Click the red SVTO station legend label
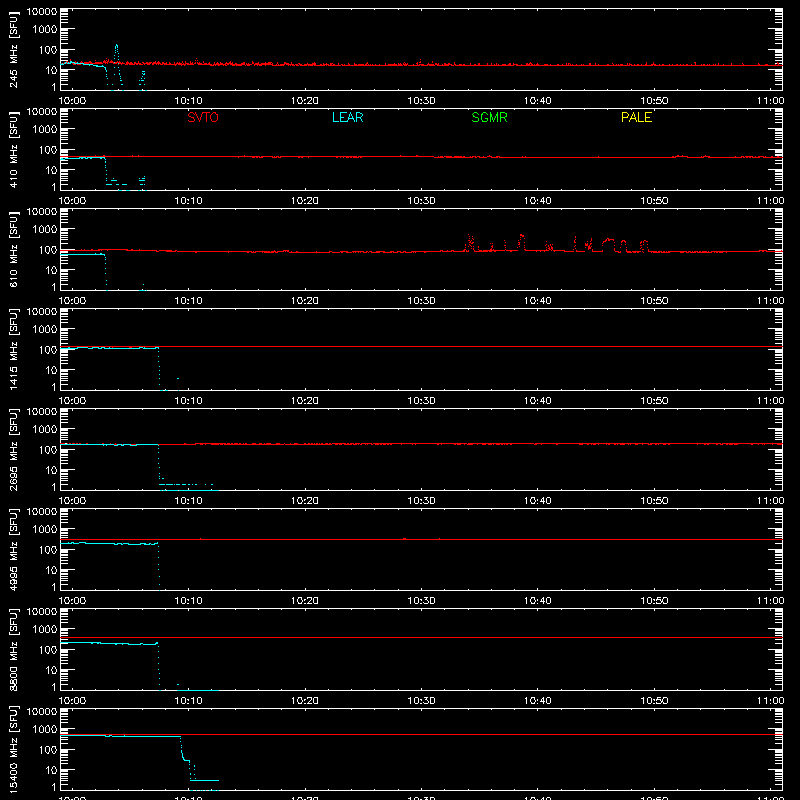This screenshot has height=800, width=800. (203, 117)
